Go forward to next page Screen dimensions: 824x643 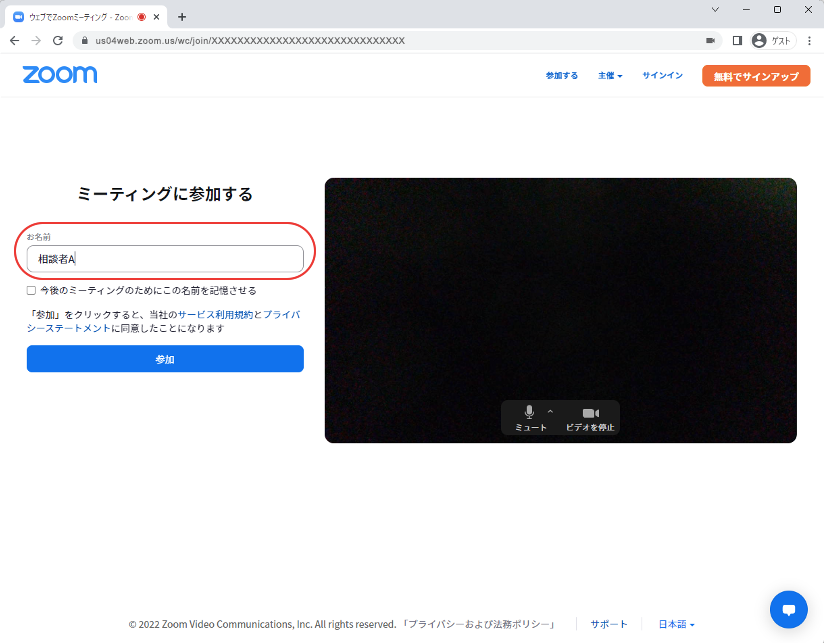point(36,40)
